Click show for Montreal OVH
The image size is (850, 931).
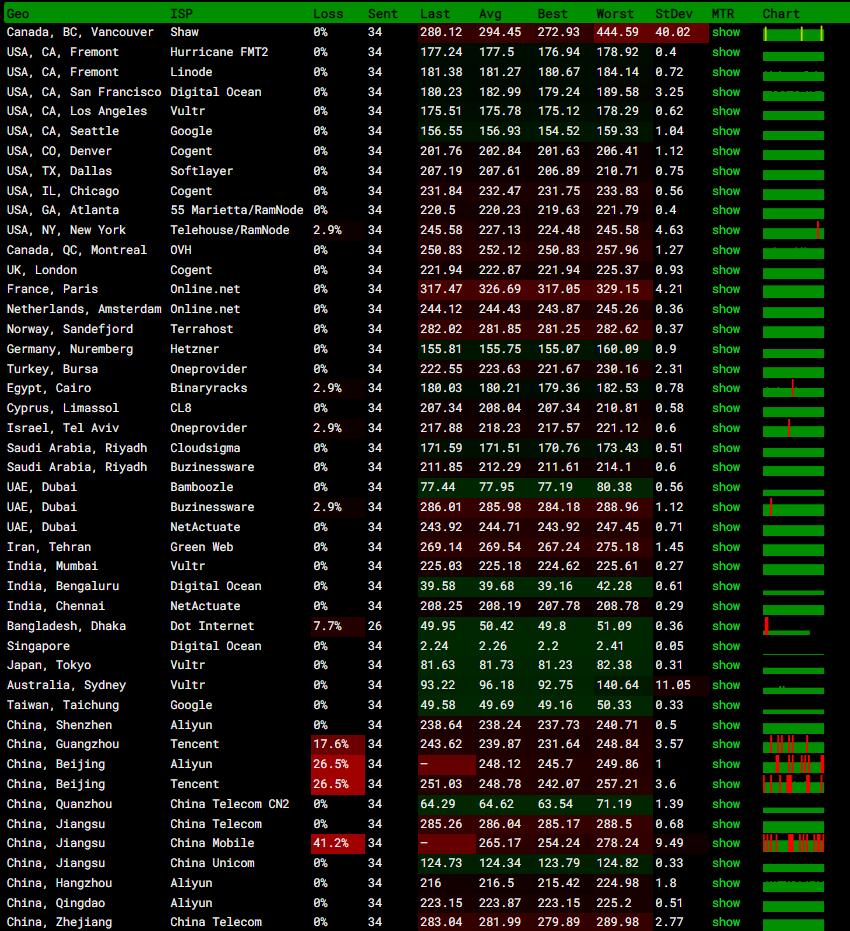click(x=726, y=250)
